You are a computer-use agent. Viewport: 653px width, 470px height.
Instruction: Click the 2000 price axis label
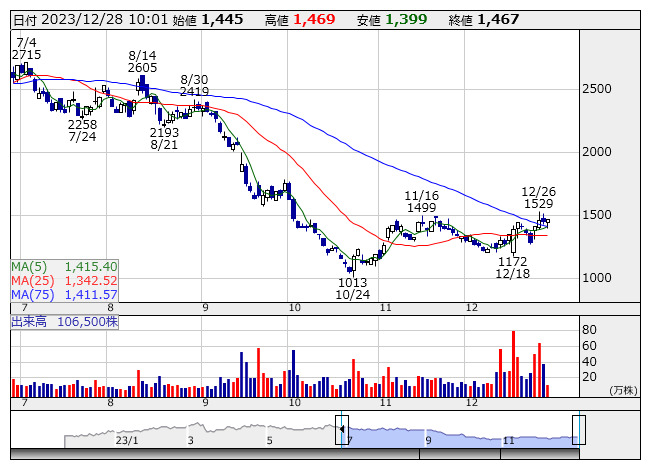pos(597,152)
